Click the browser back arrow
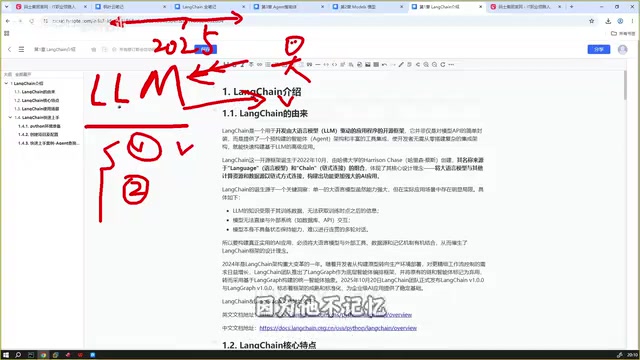640x360 pixels. pyautogui.click(x=8, y=21)
